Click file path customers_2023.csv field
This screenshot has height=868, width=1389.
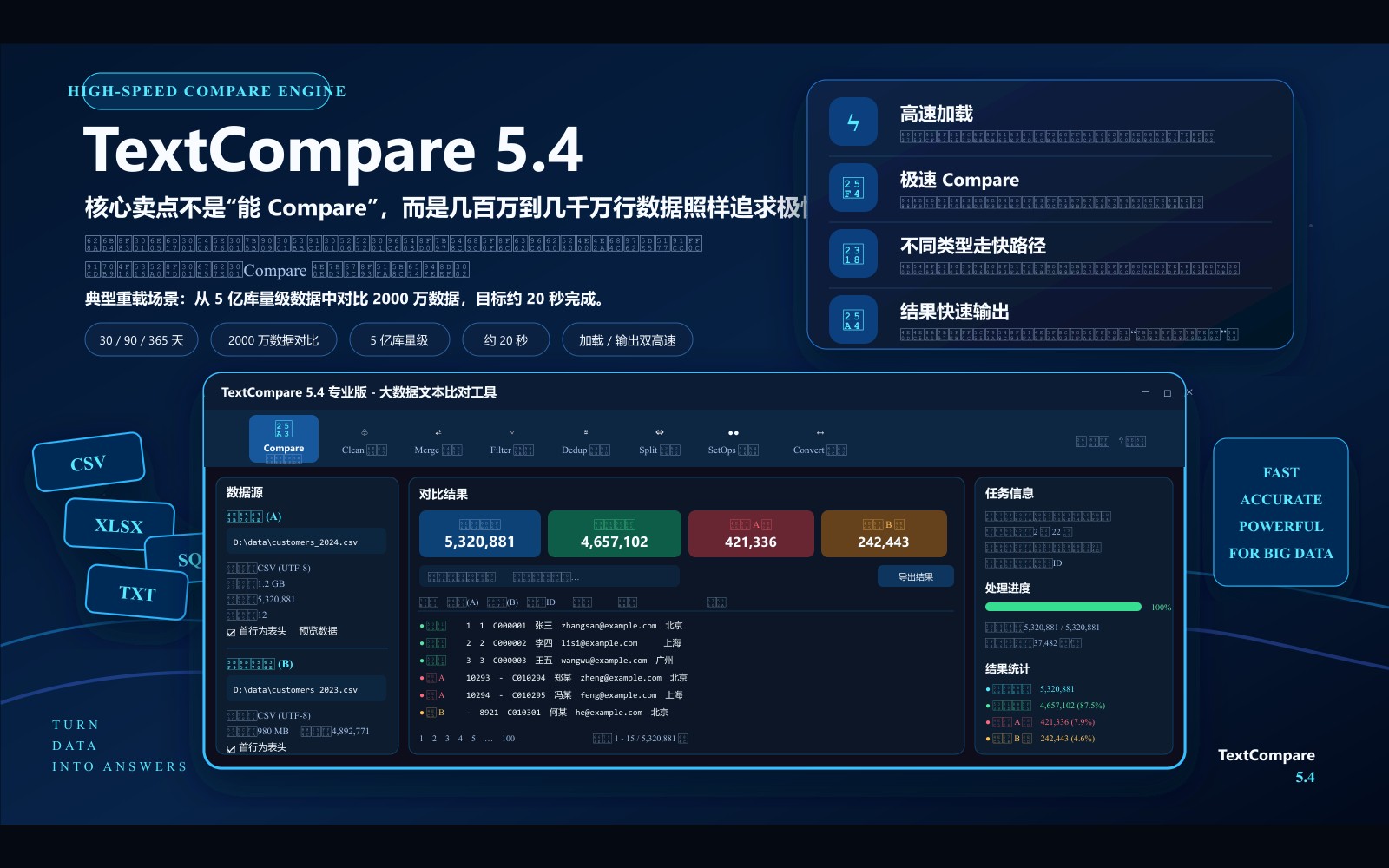click(x=306, y=689)
